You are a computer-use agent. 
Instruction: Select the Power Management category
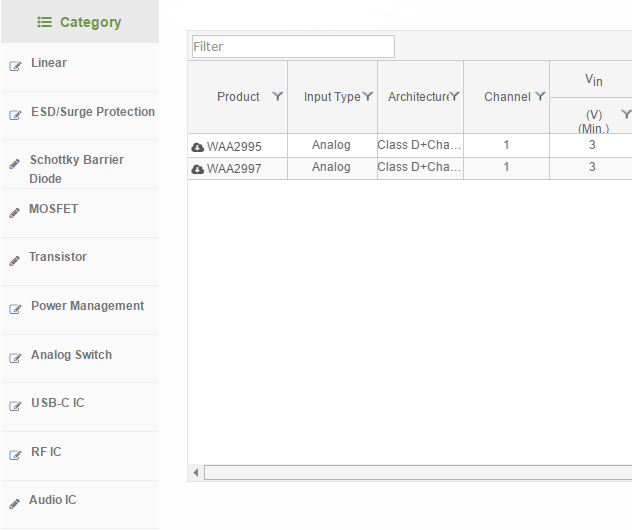tap(87, 306)
